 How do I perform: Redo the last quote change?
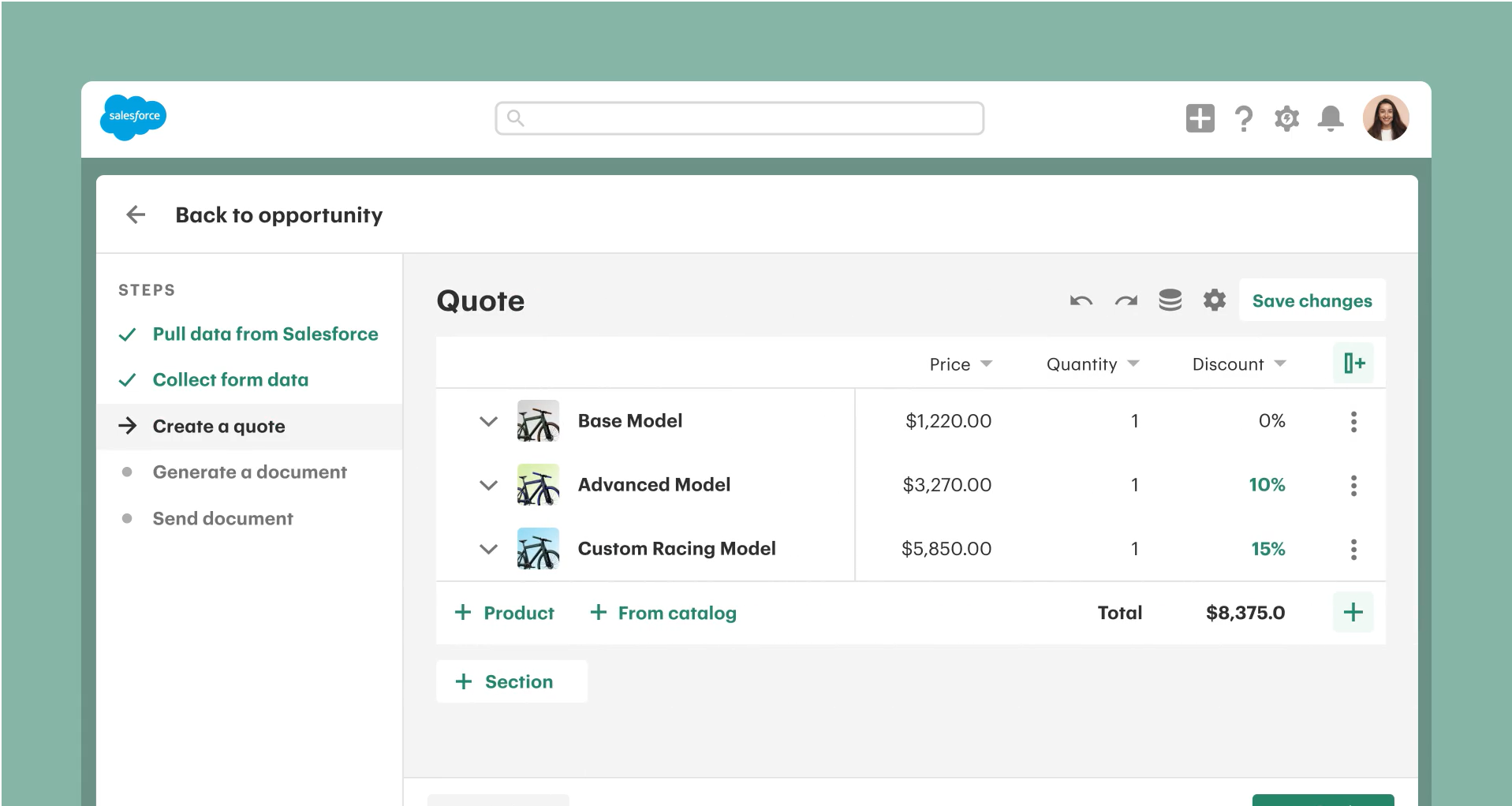1126,300
